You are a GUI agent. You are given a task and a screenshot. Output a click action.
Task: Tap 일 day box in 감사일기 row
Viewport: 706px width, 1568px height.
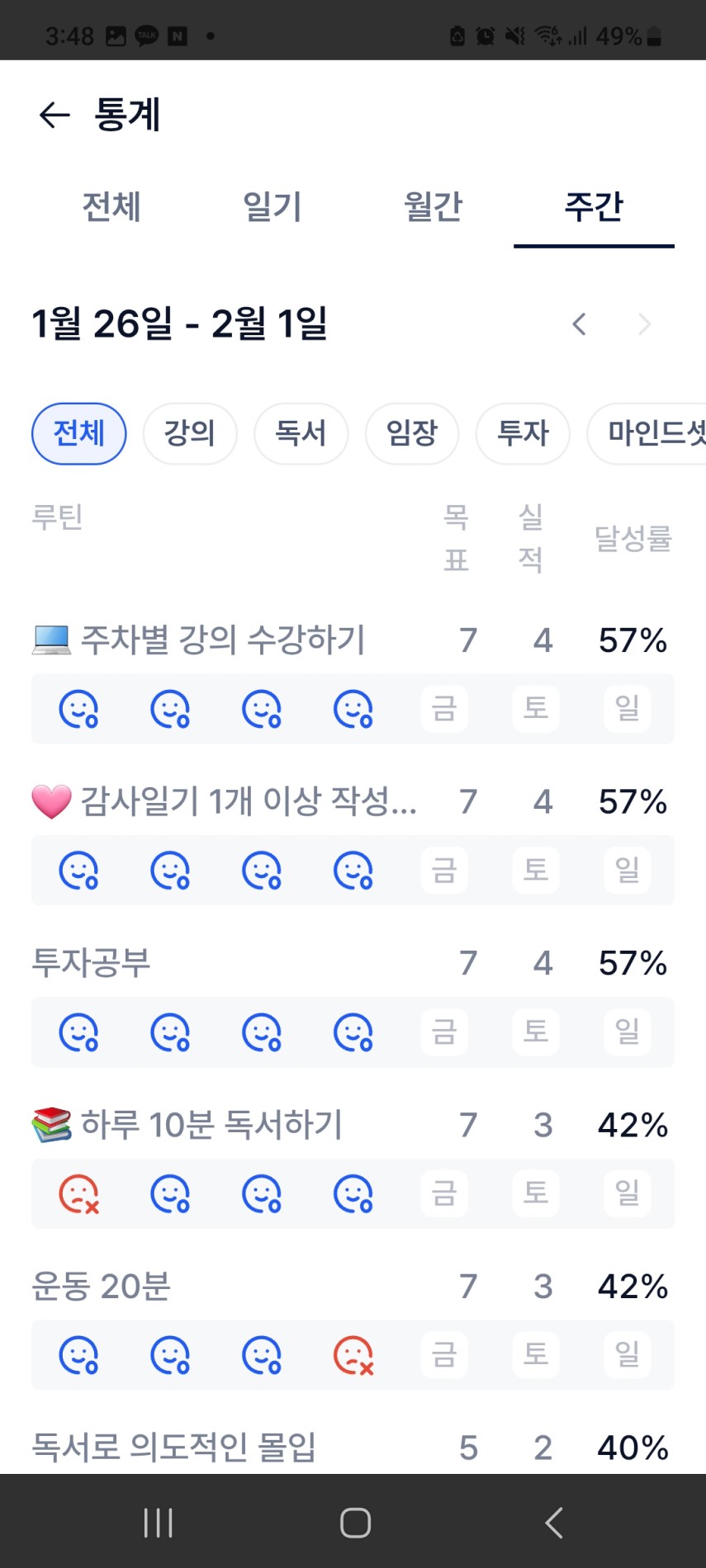(x=628, y=870)
